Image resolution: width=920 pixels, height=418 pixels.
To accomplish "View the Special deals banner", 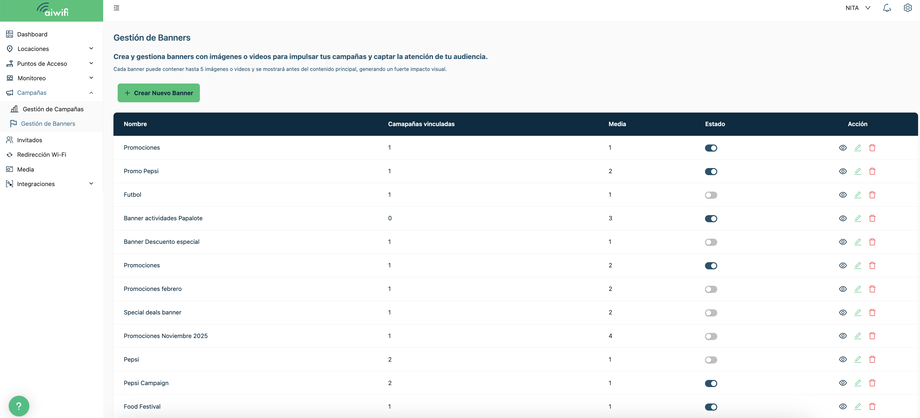I will pyautogui.click(x=843, y=312).
